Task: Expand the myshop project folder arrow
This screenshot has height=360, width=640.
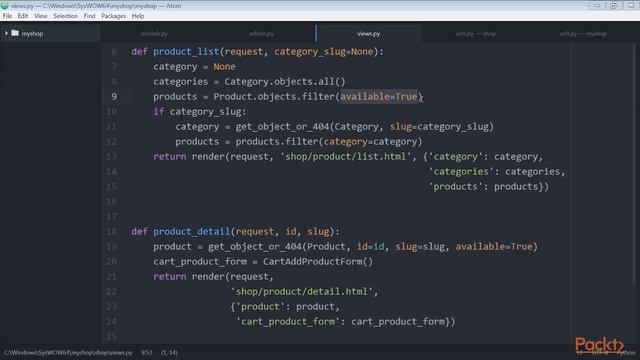Action: tap(6, 33)
